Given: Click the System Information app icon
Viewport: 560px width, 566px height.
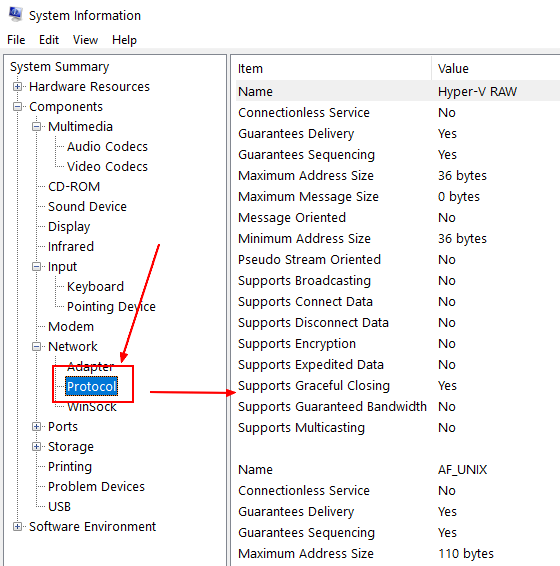Looking at the screenshot, I should (16, 14).
